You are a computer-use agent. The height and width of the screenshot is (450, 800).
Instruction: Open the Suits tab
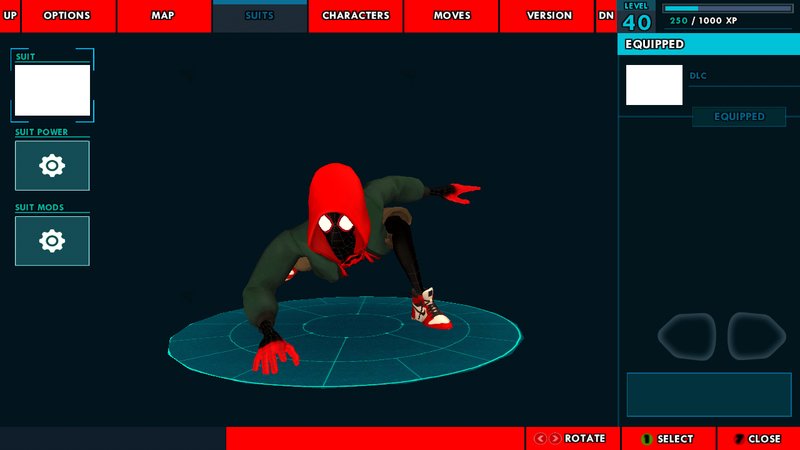click(260, 16)
